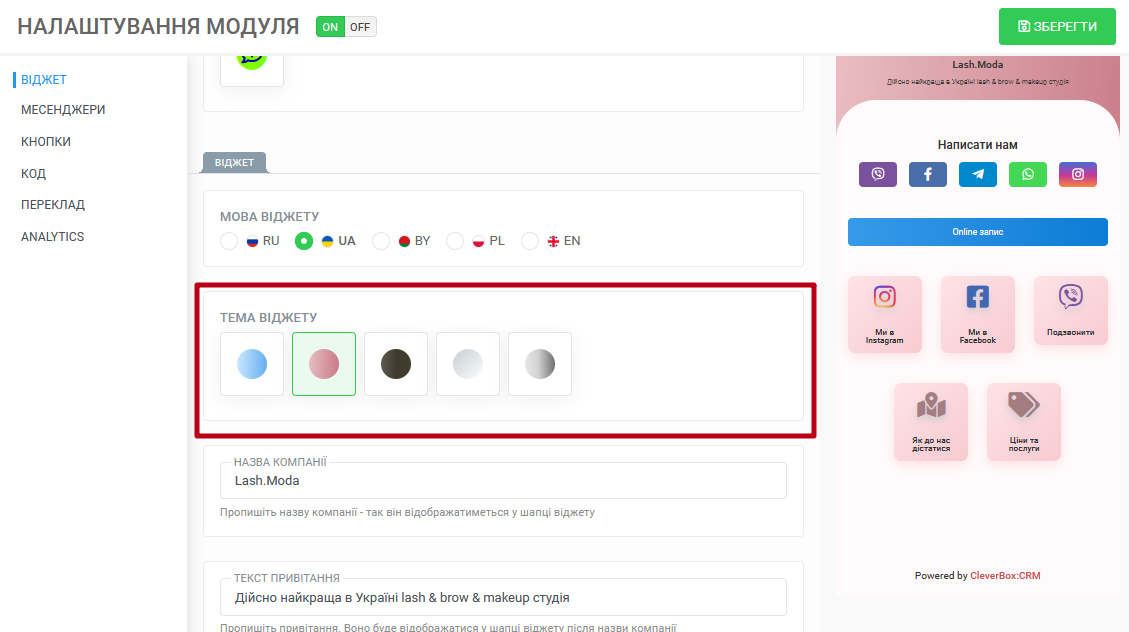Click the Facebook messenger icon under Написати нам

click(927, 174)
